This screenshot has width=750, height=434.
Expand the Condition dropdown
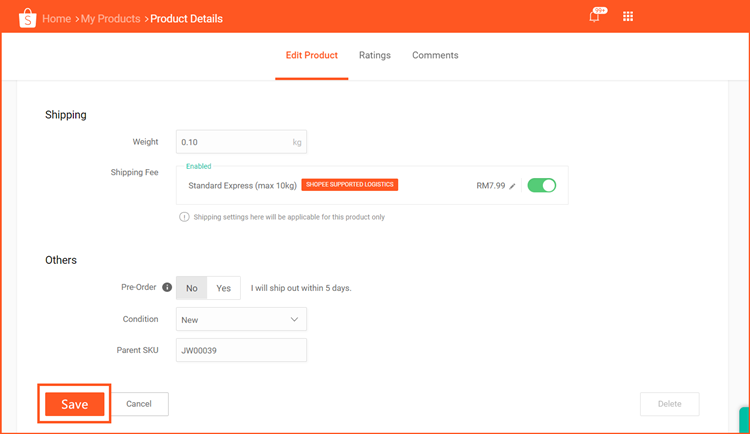(x=241, y=319)
